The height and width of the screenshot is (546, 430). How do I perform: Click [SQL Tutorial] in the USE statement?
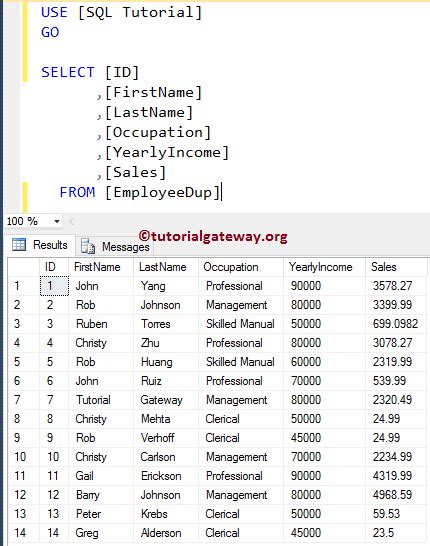click(x=140, y=13)
